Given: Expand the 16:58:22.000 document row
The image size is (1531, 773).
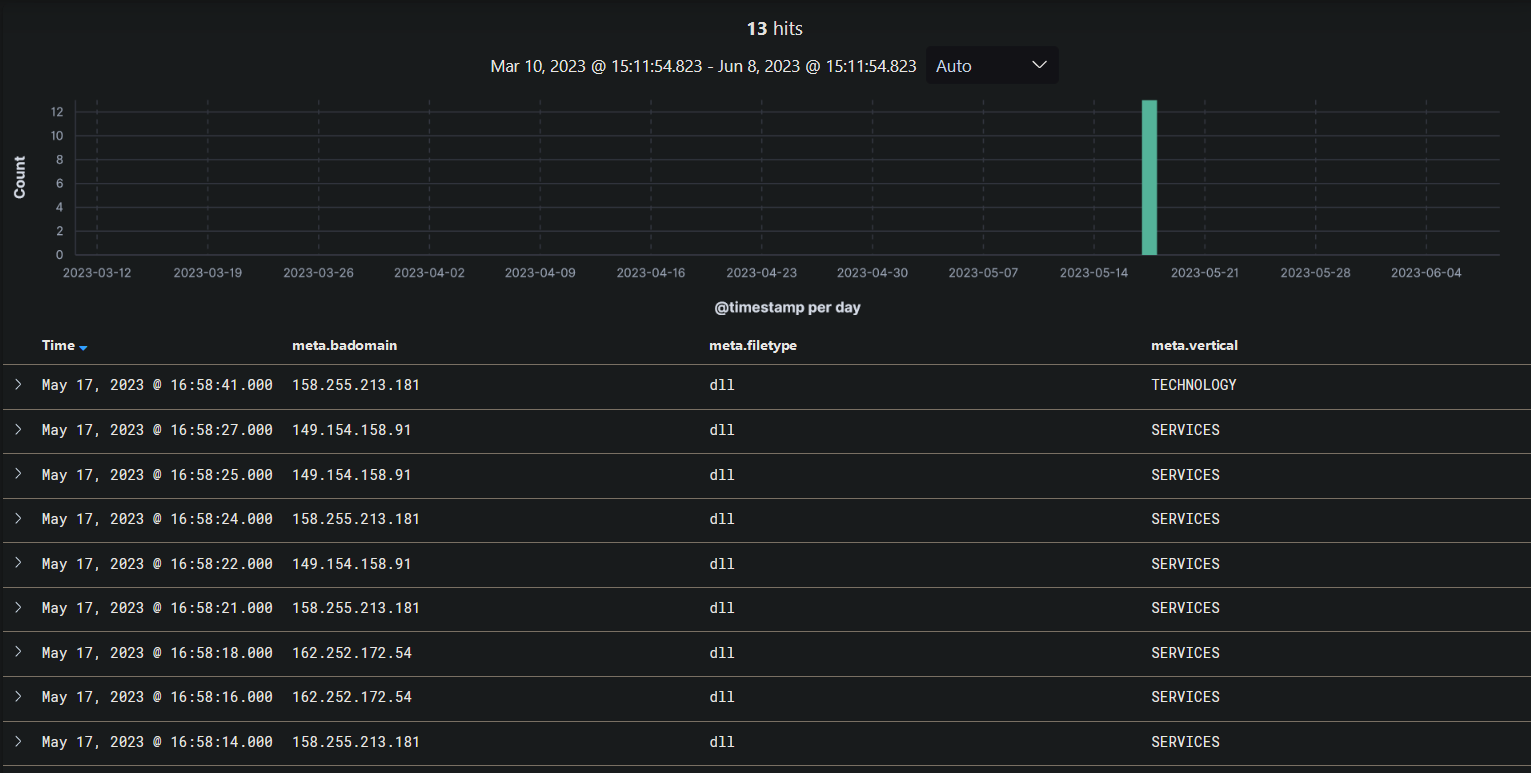Looking at the screenshot, I should [x=18, y=564].
